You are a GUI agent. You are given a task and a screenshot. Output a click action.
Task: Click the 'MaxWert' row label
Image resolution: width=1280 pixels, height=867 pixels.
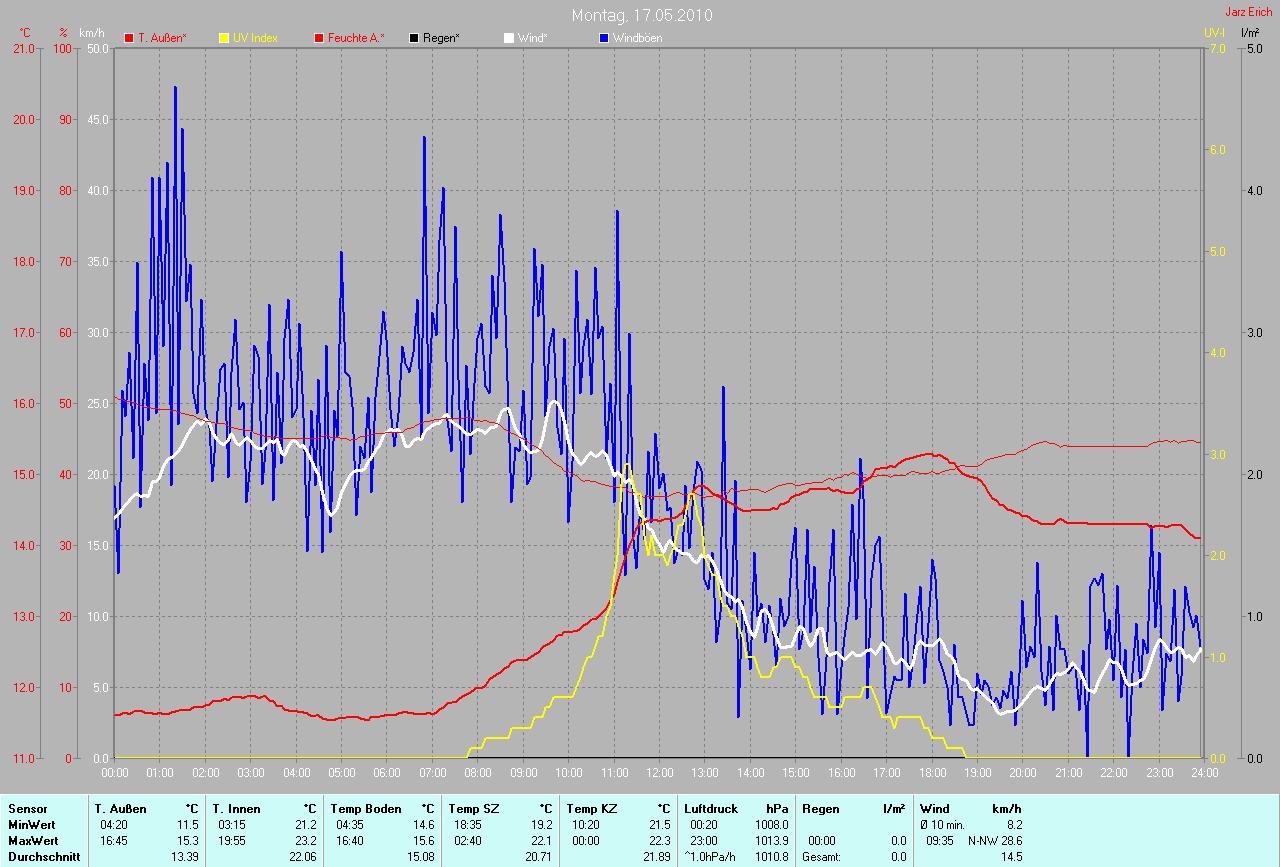(33, 840)
